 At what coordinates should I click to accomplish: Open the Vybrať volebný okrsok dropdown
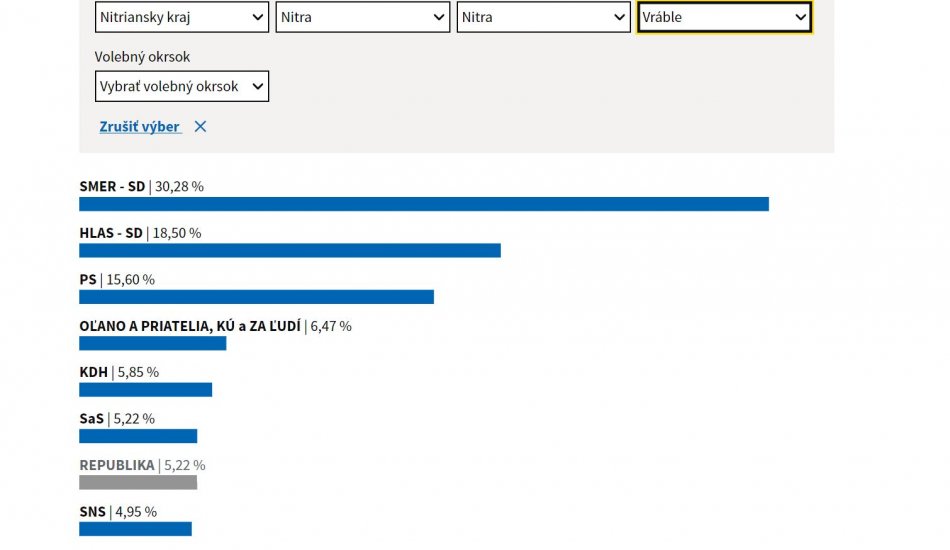click(182, 86)
